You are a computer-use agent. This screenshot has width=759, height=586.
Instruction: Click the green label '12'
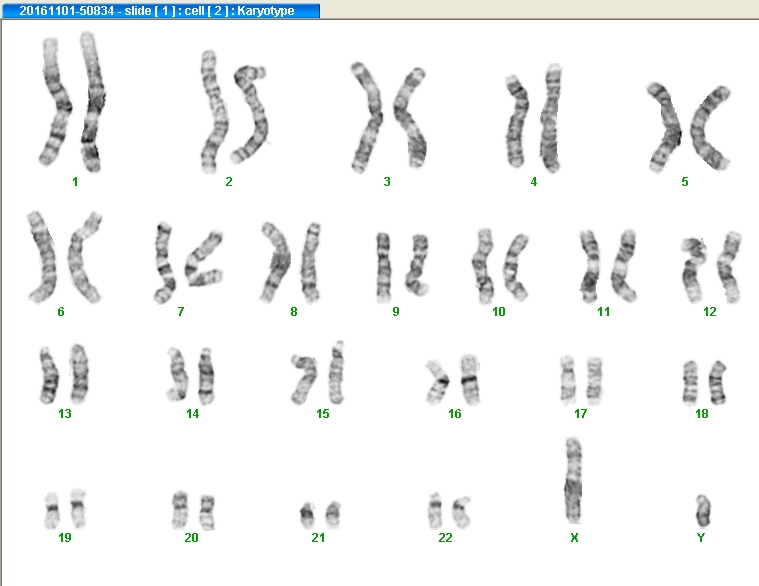tap(710, 312)
